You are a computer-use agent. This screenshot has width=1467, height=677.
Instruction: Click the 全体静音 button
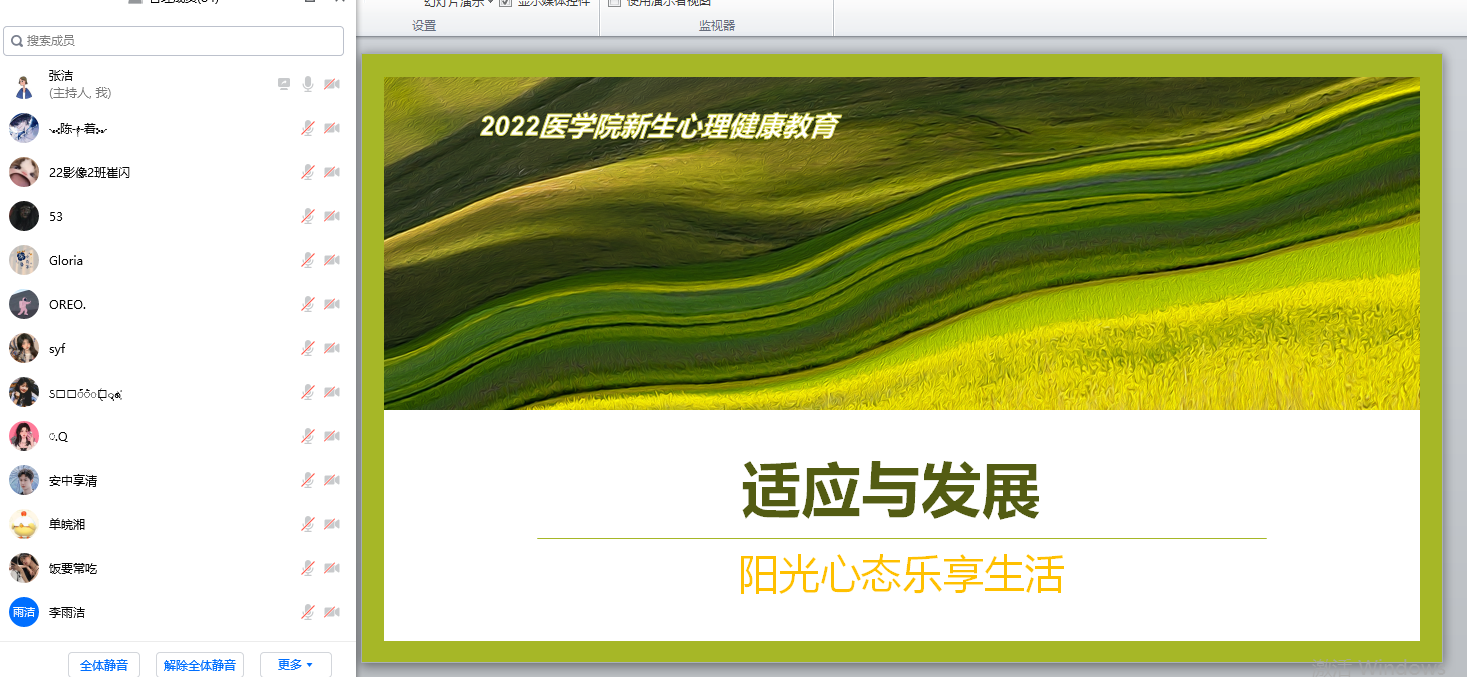(x=104, y=665)
